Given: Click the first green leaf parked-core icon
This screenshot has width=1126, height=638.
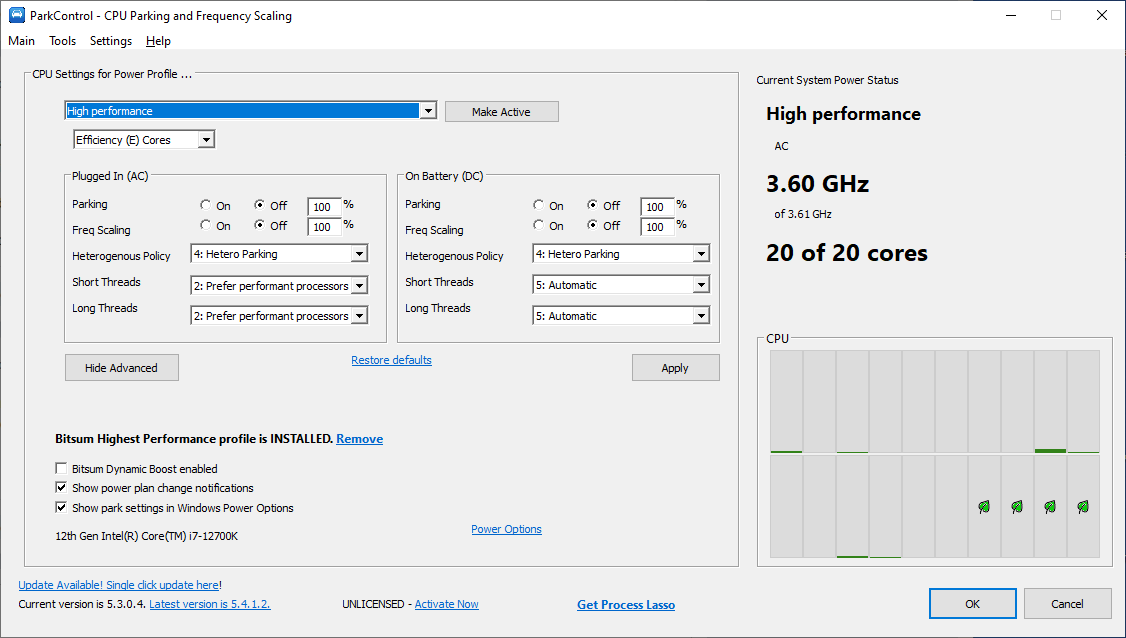Looking at the screenshot, I should pyautogui.click(x=984, y=507).
